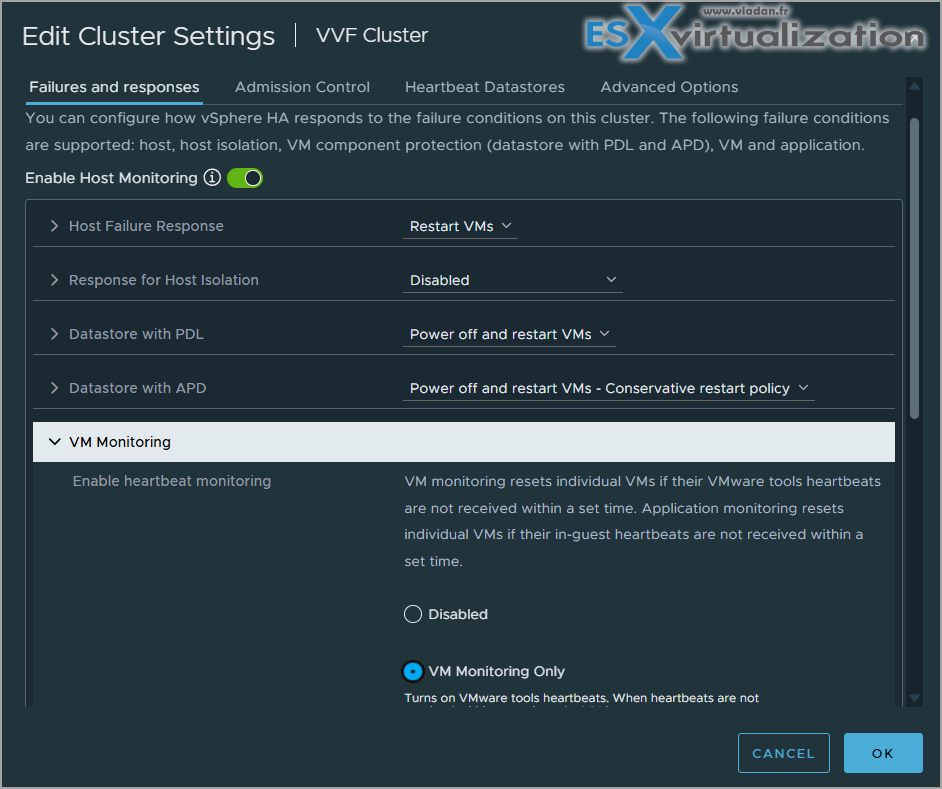
Task: Expand the Datastore with APD row
Action: 55,388
